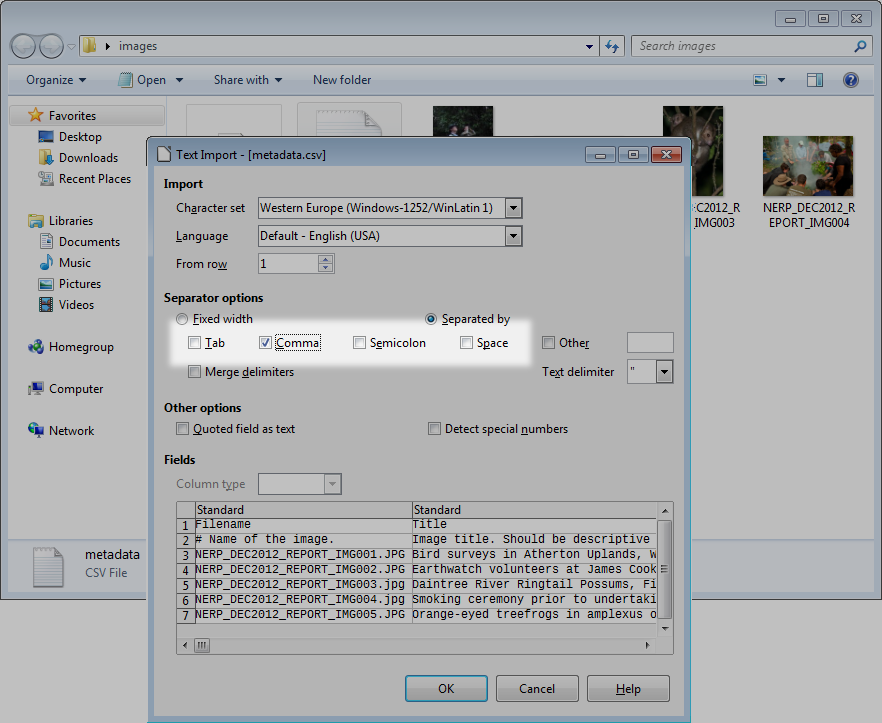Select the Fixed width radio button

point(182,319)
